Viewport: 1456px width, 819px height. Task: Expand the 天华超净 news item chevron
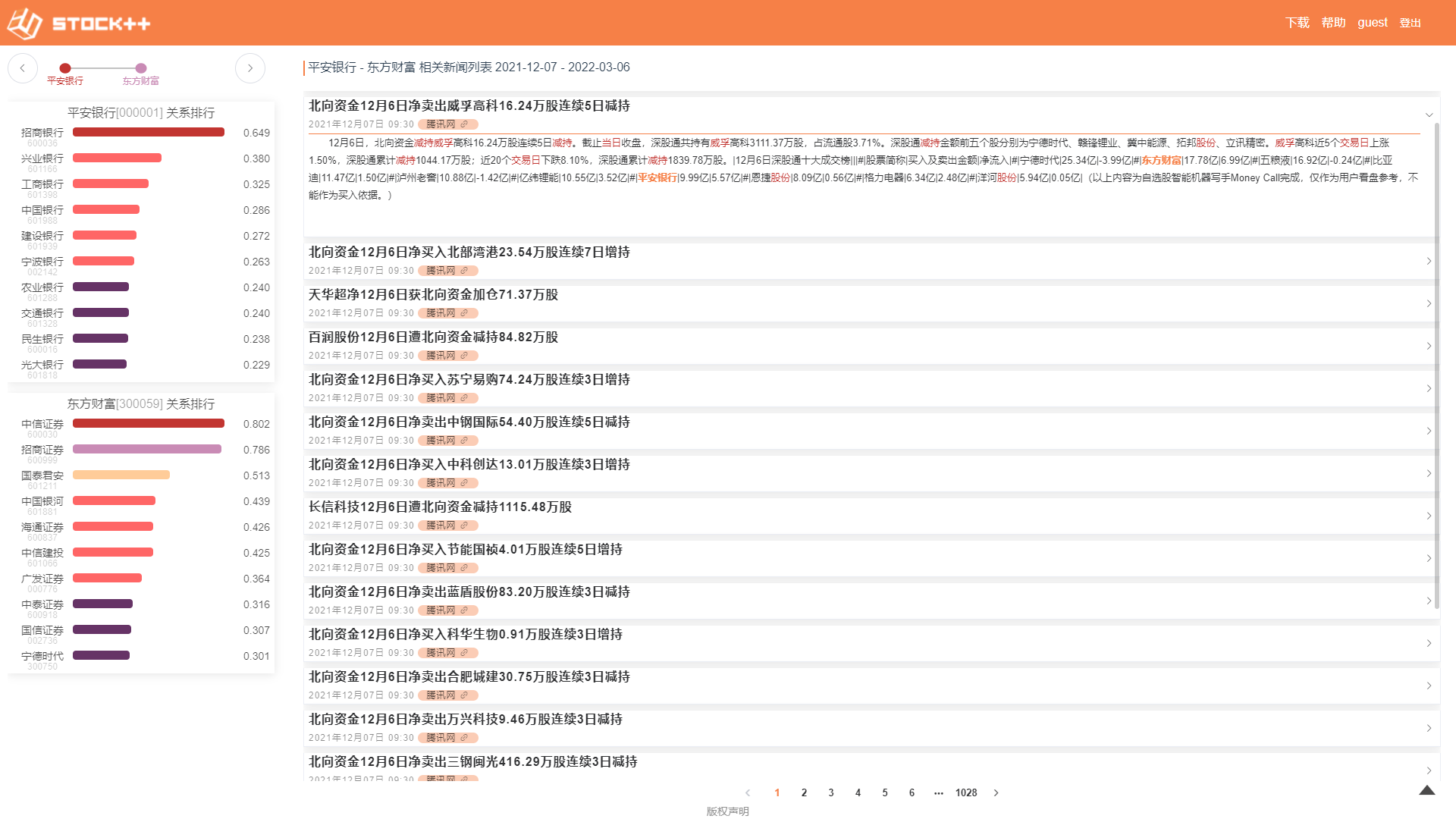(1429, 303)
